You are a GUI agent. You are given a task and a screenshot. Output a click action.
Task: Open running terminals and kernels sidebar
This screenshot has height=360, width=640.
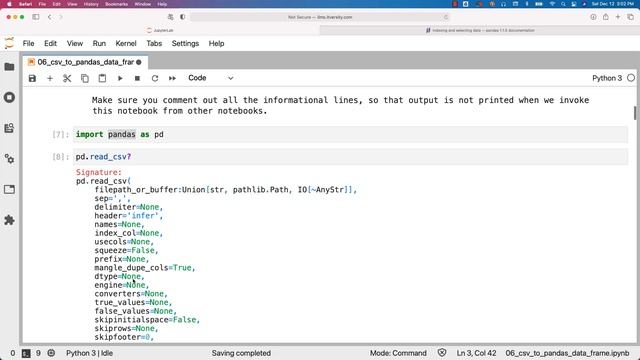pos(9,98)
